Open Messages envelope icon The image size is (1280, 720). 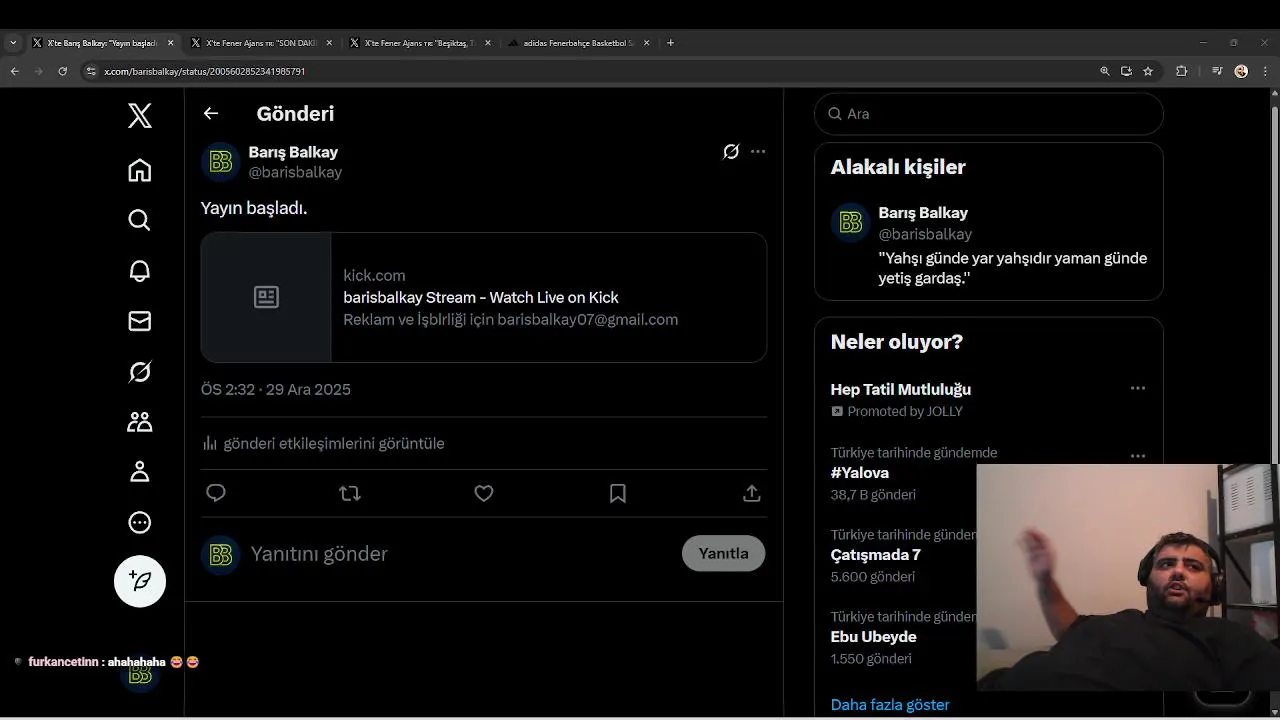140,321
